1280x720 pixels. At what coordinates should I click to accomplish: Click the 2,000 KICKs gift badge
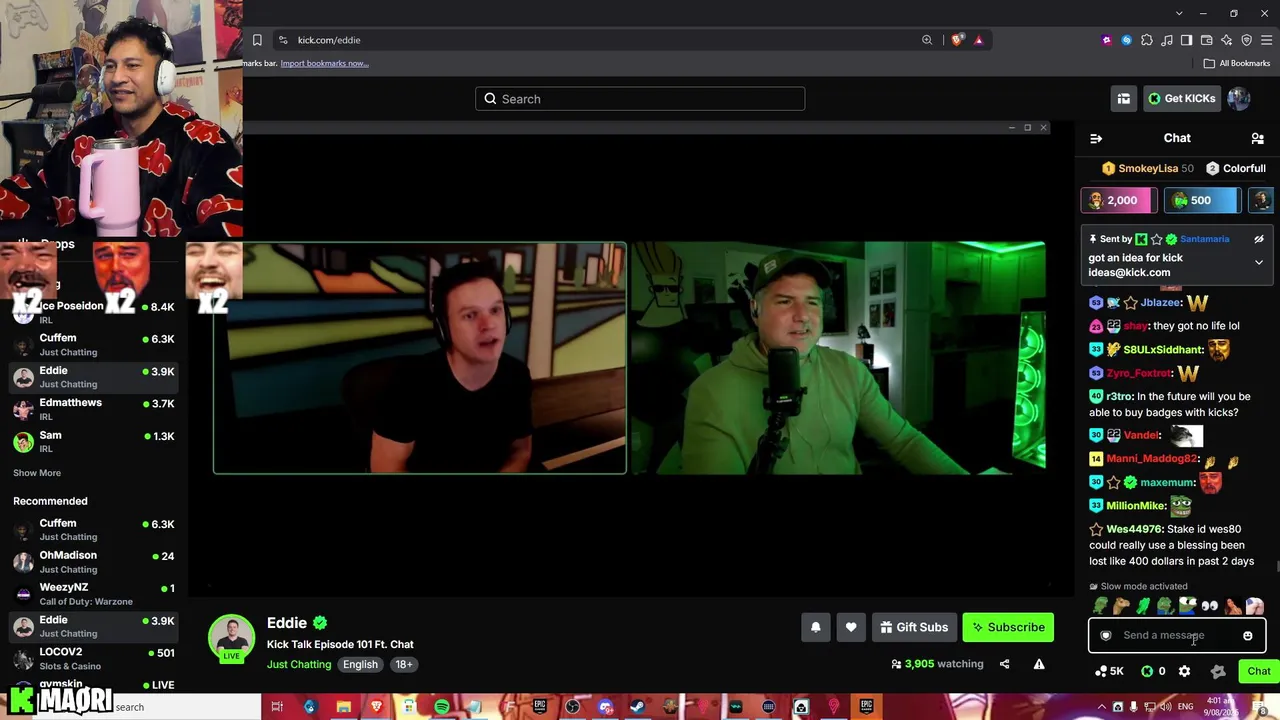(x=1119, y=200)
